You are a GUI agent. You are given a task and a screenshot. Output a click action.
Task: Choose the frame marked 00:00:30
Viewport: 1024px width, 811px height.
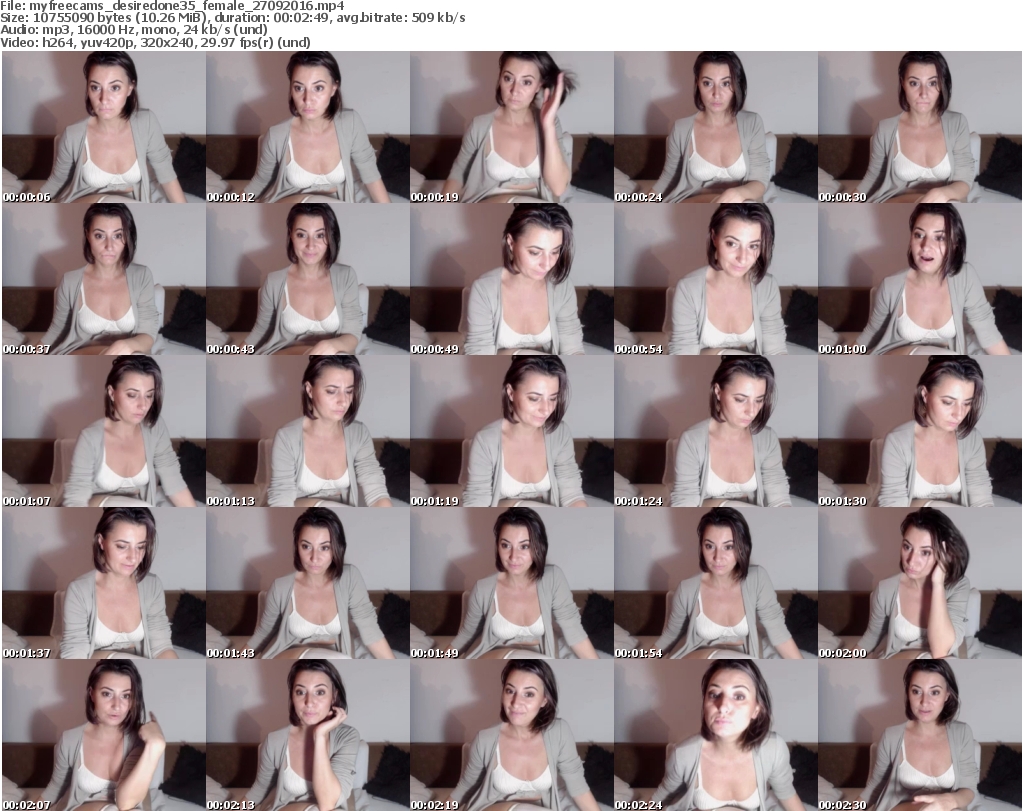pos(919,127)
